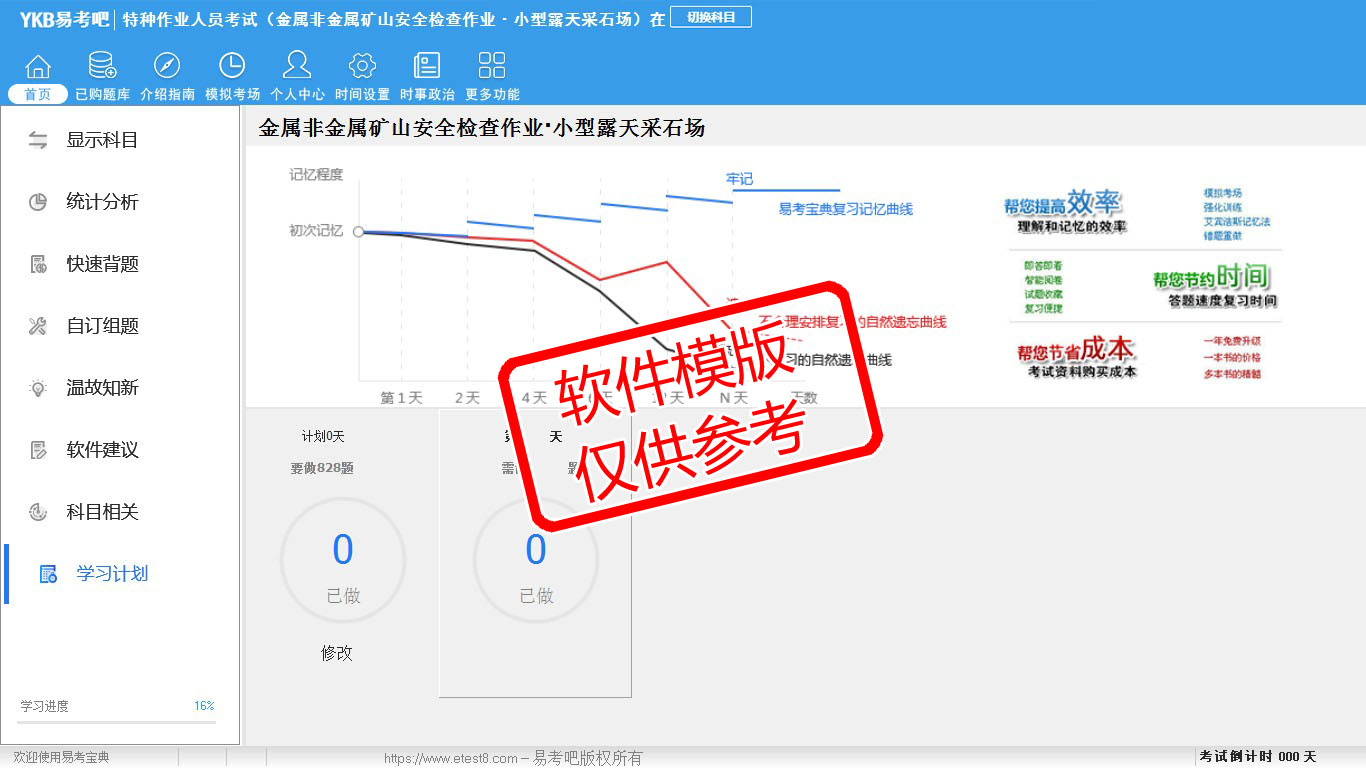Click the 学习进度 progress bar
1366x768 pixels.
[116, 721]
